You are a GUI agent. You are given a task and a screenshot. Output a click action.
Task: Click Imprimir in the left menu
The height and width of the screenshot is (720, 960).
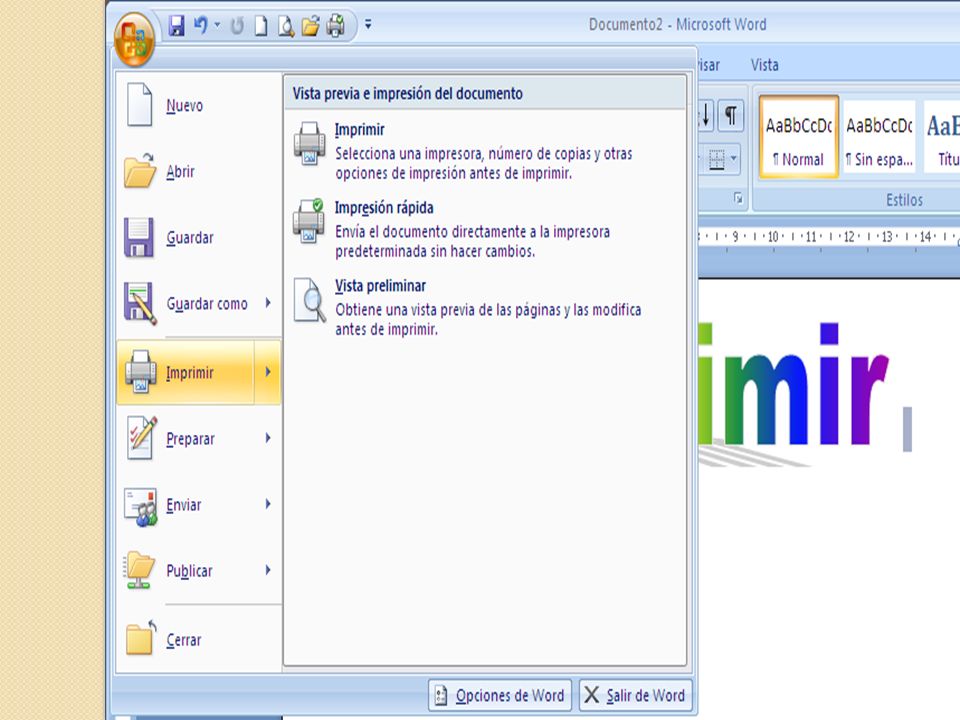point(186,372)
